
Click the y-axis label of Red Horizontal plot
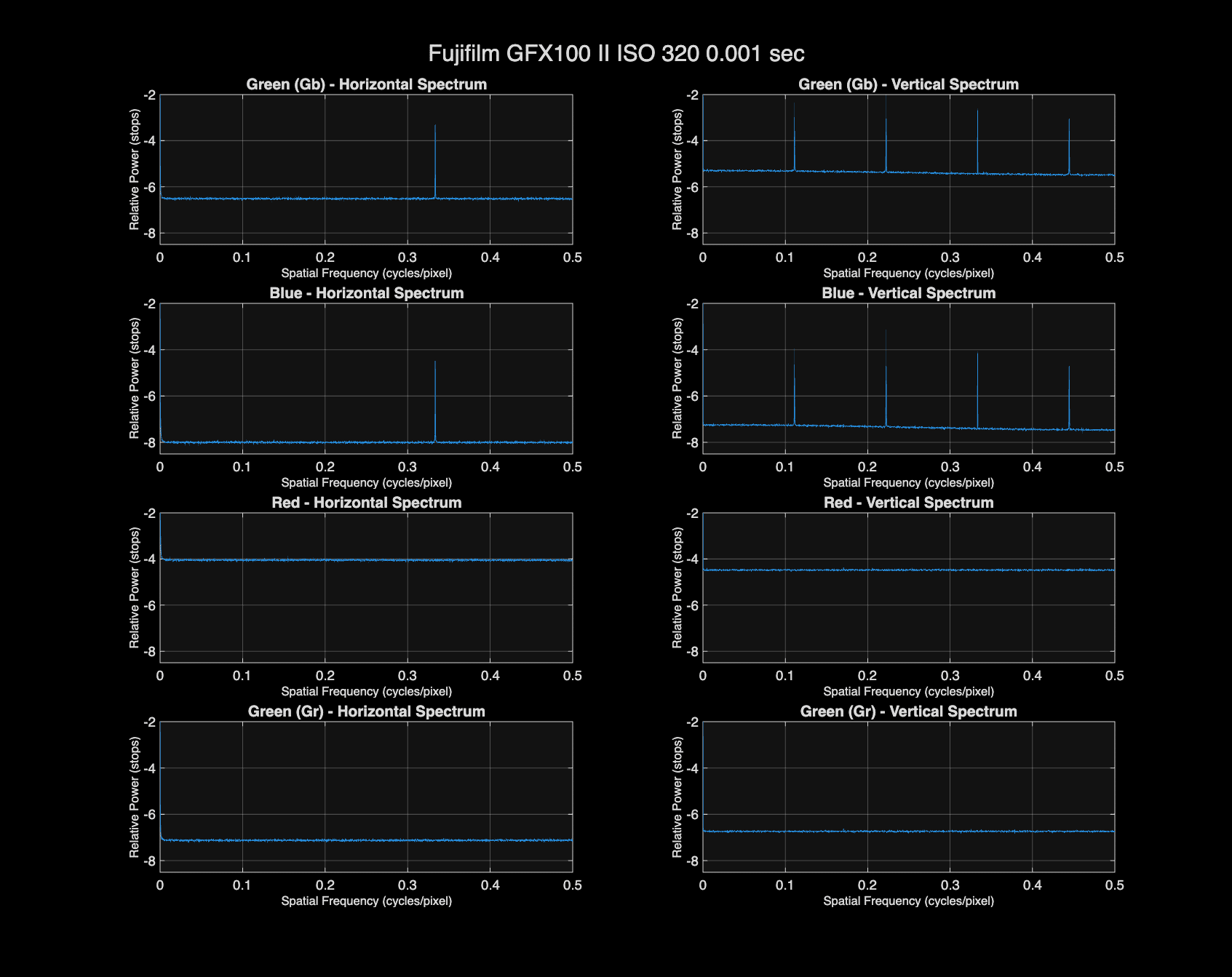tap(135, 588)
